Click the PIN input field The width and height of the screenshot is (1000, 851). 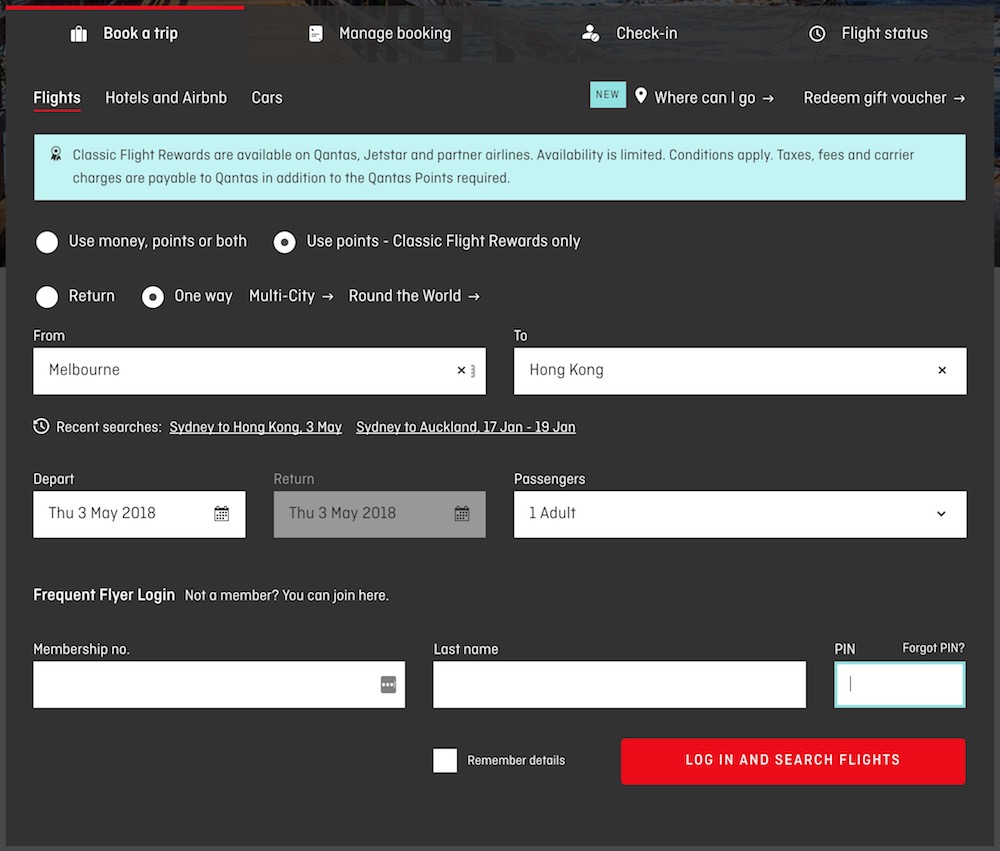click(900, 684)
